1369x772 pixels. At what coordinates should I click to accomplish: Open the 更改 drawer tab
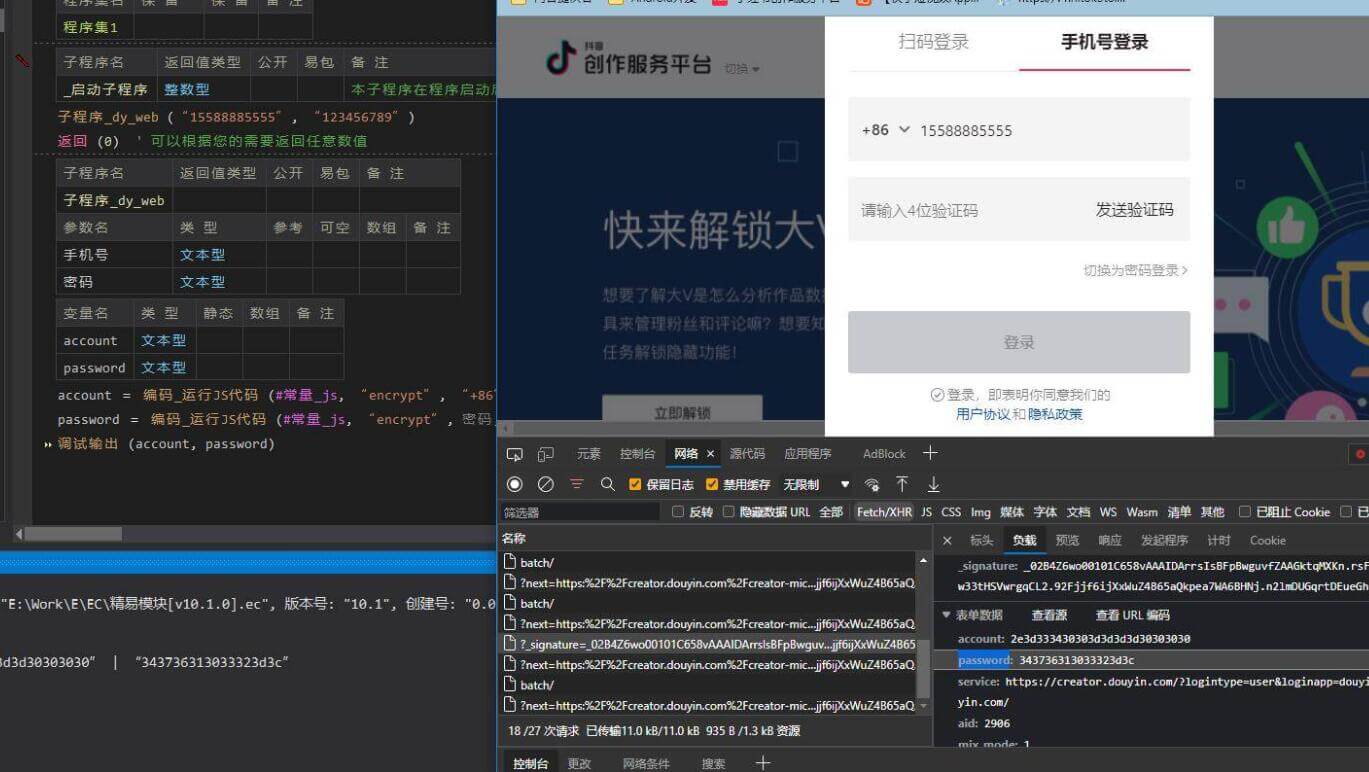pyautogui.click(x=579, y=763)
